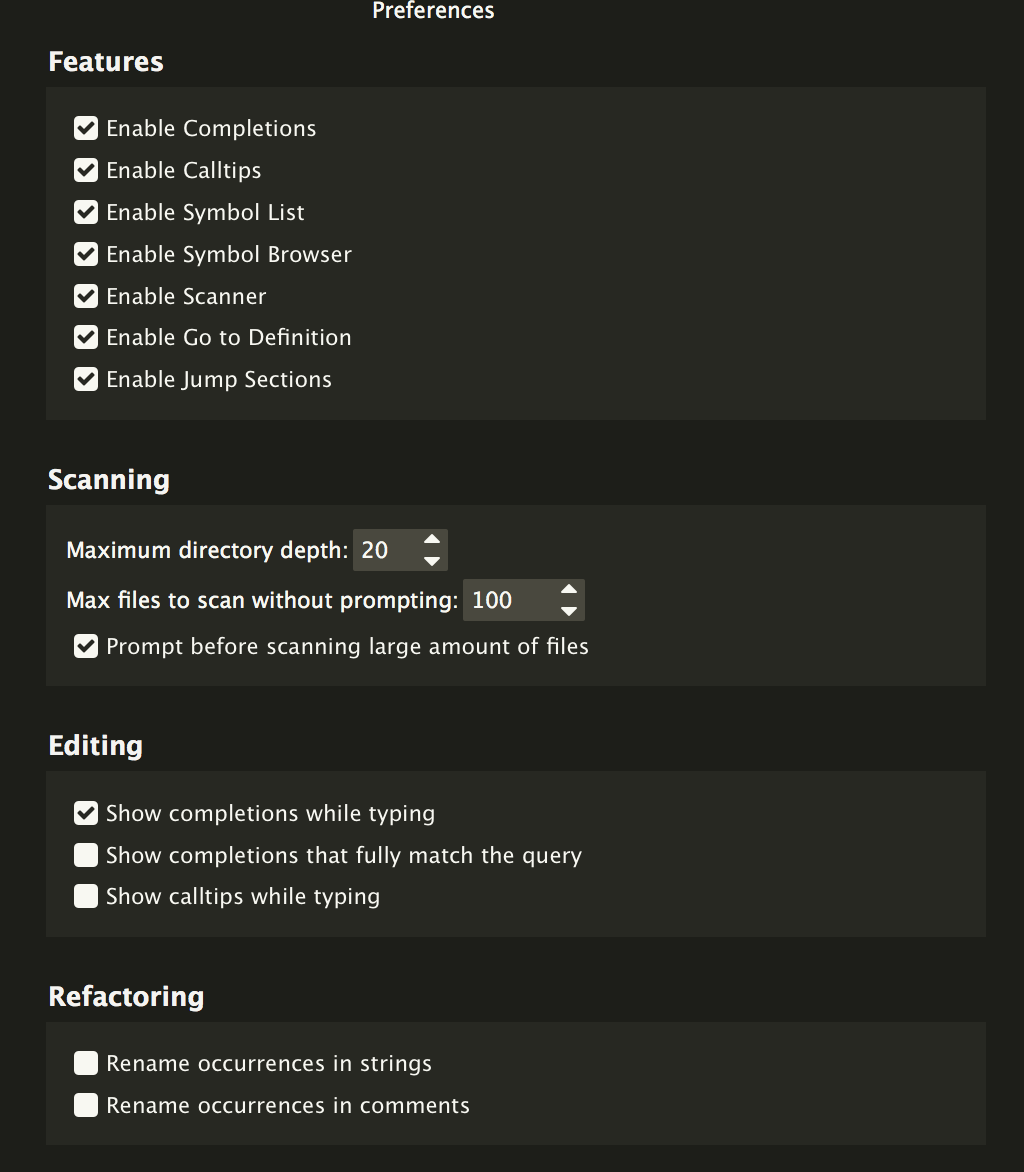Check Show calltips while typing
The width and height of the screenshot is (1024, 1172).
pyautogui.click(x=86, y=896)
